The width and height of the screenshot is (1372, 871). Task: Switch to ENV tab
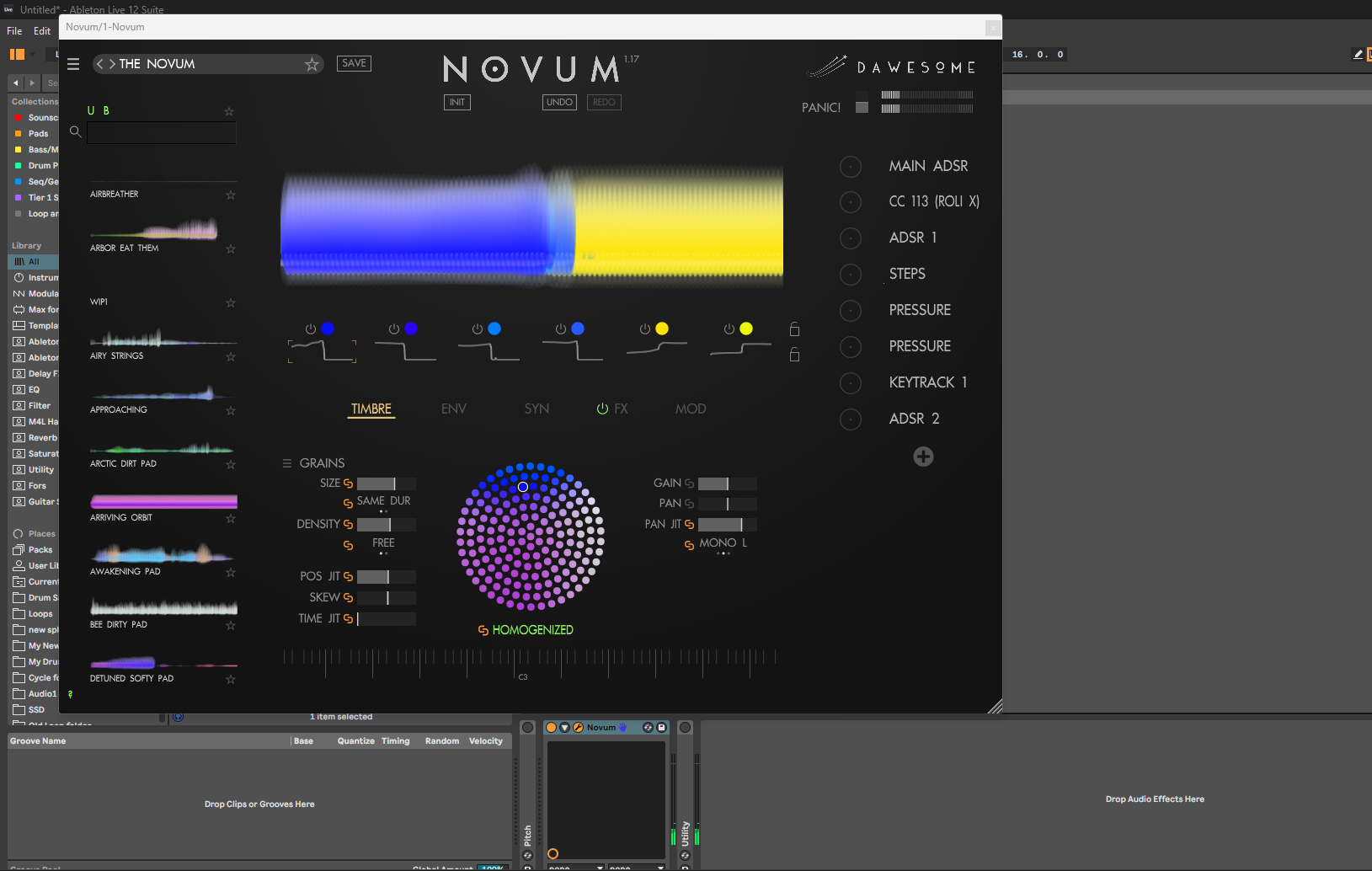(x=453, y=409)
